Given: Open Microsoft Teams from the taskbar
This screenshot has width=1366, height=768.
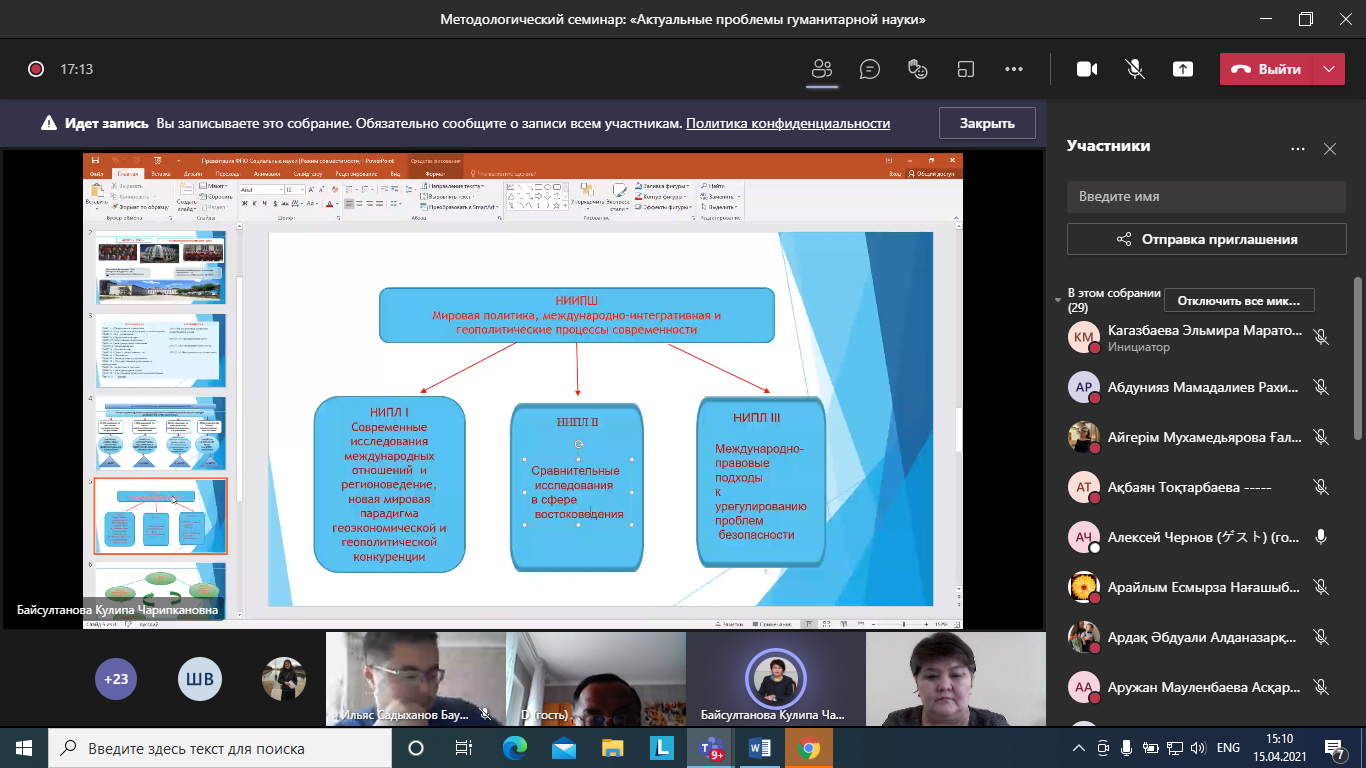Looking at the screenshot, I should (x=711, y=748).
